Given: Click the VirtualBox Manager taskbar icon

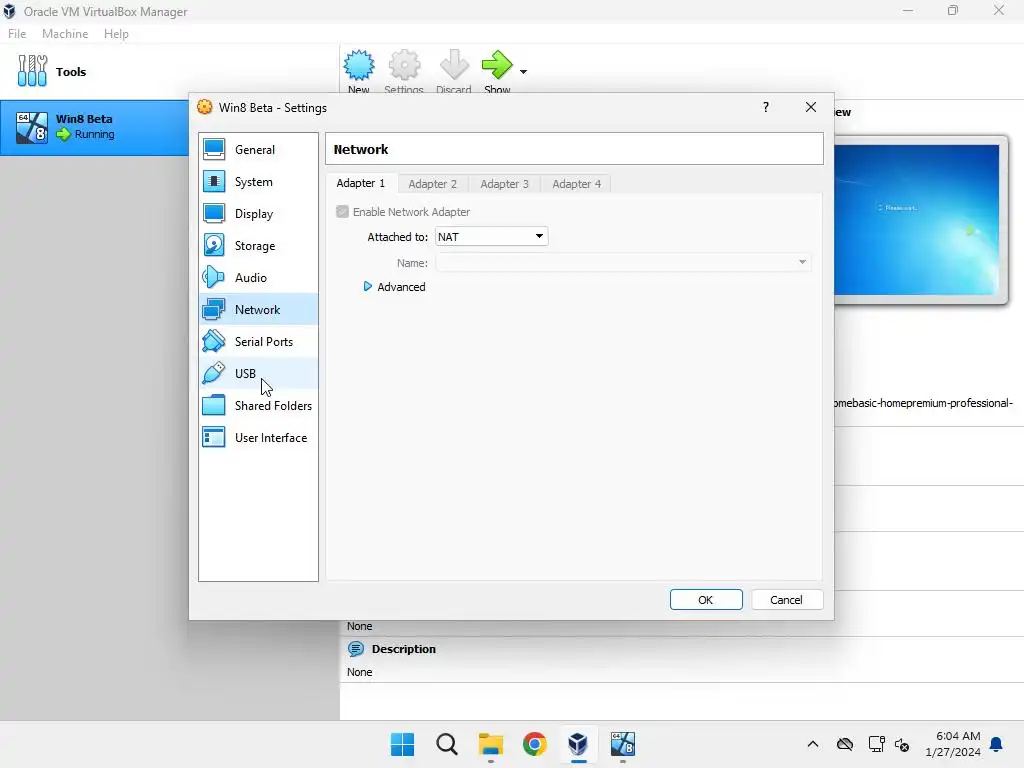Looking at the screenshot, I should coord(578,744).
